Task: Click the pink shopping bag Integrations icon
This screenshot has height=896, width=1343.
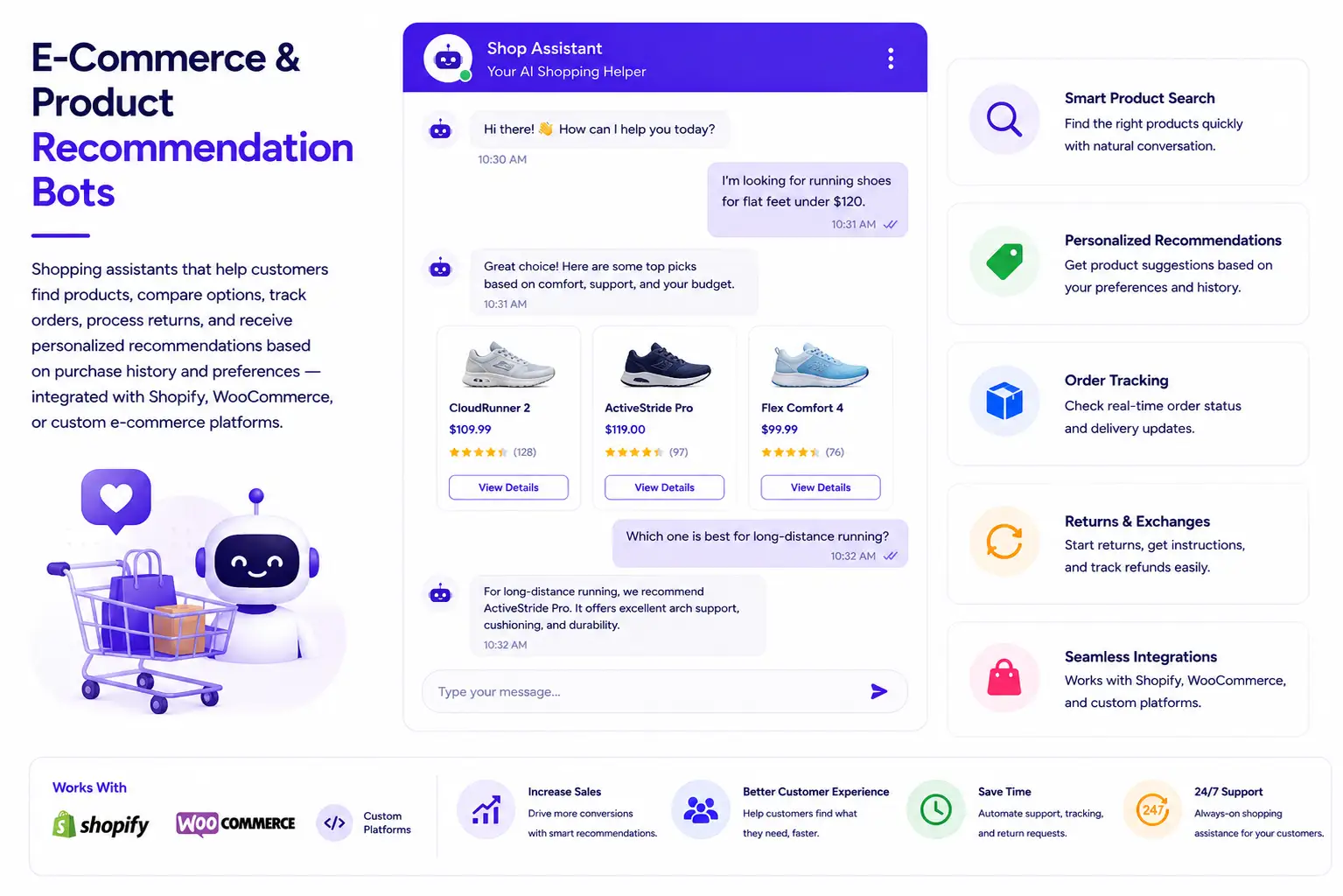Action: tap(1004, 678)
